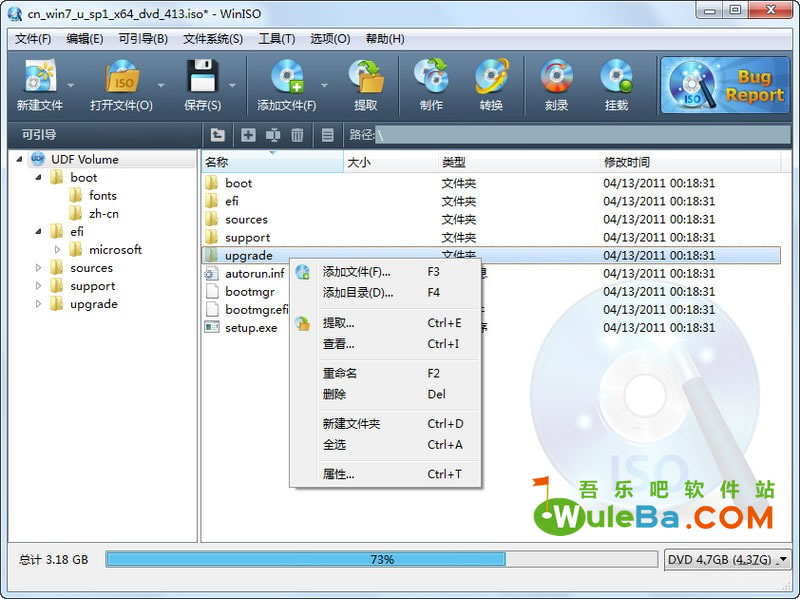Click the 刻录 burn disc icon
Screen dimensions: 800x599
coord(557,77)
